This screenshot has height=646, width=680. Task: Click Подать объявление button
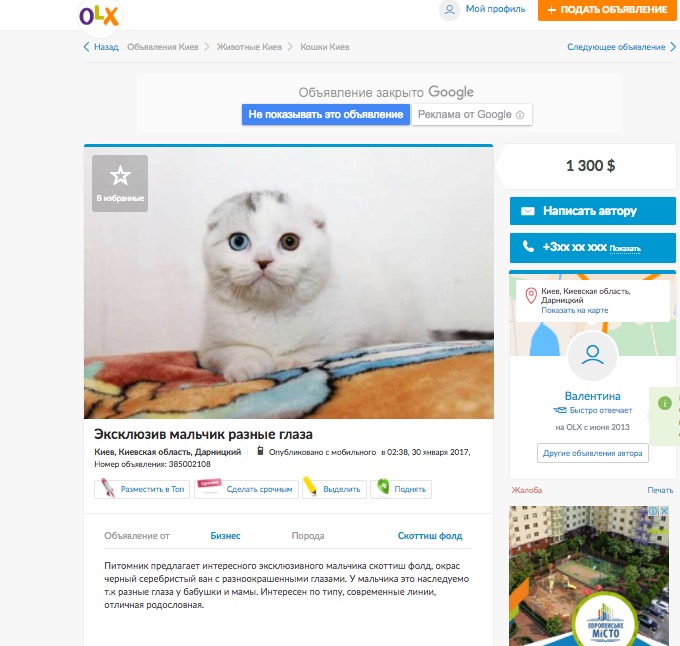607,10
